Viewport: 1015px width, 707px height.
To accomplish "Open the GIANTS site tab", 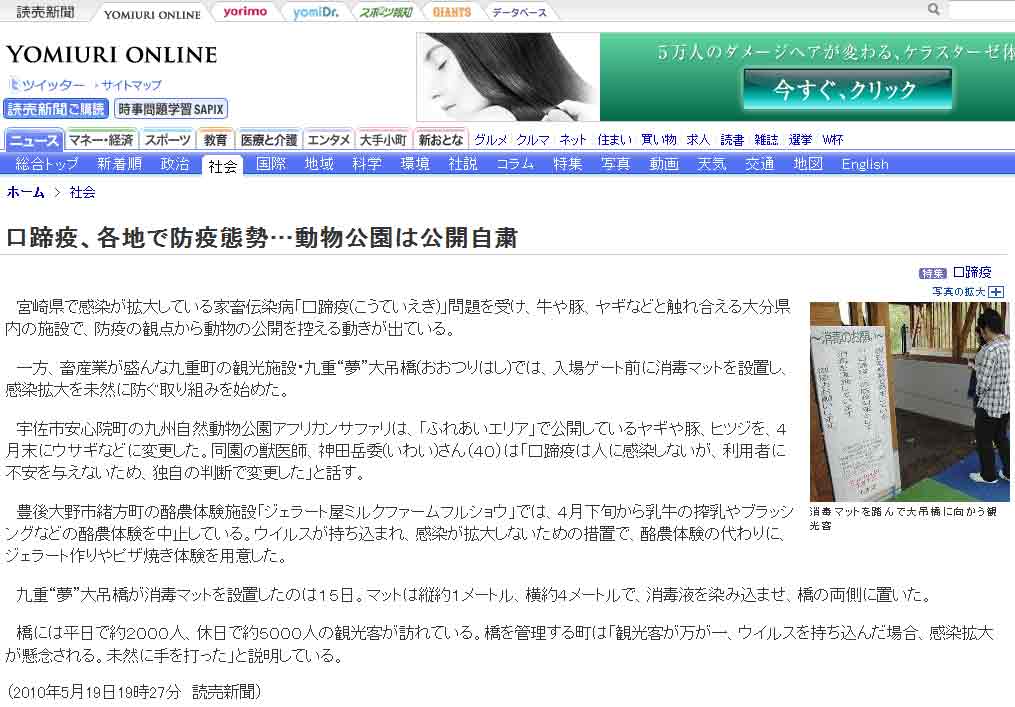I will (452, 12).
